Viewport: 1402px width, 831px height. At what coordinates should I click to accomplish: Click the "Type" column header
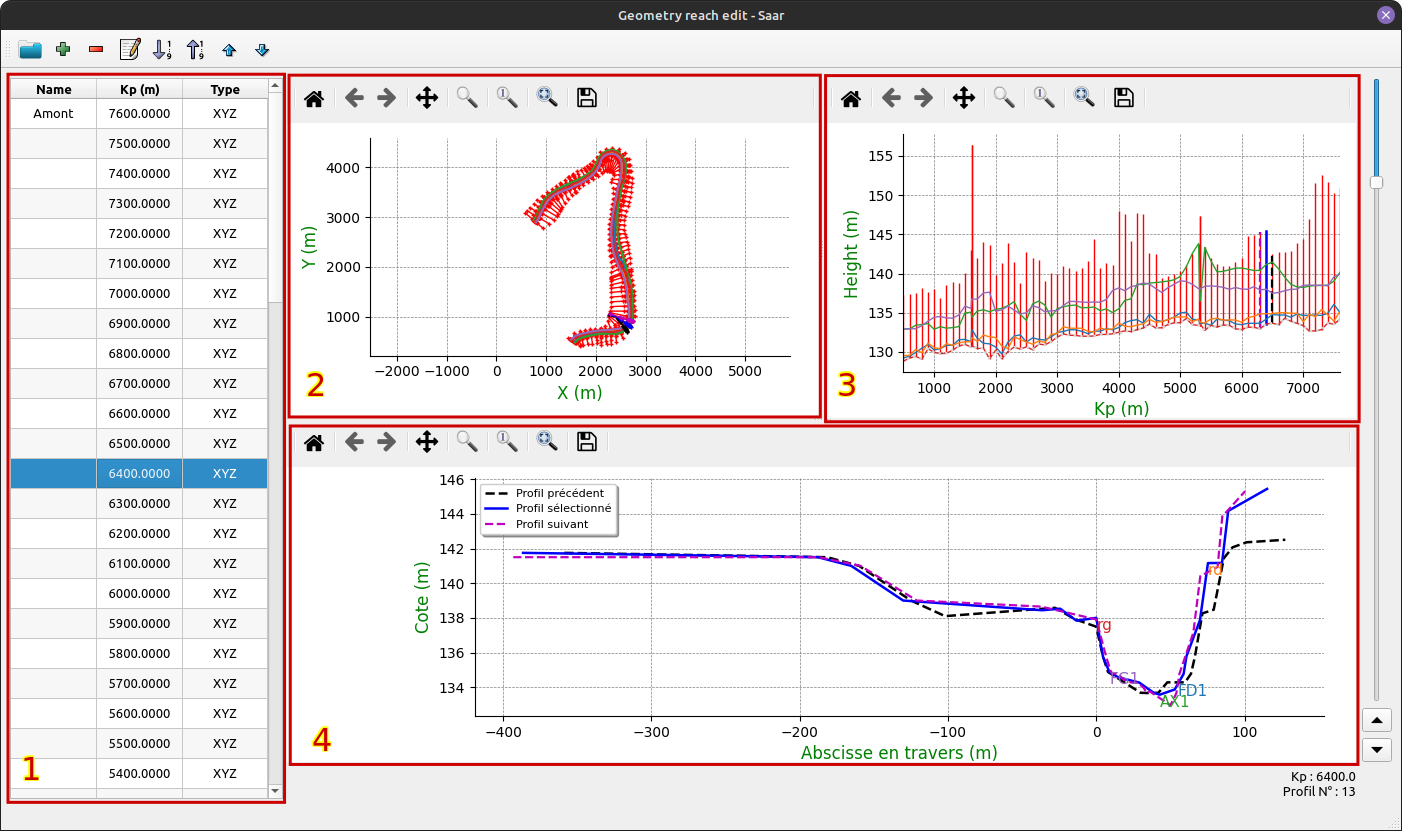[225, 89]
